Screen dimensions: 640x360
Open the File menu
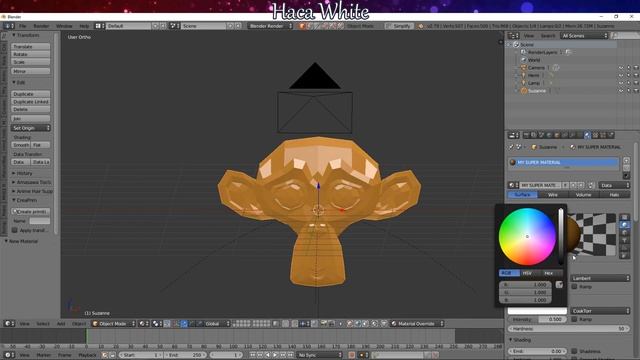(23, 26)
